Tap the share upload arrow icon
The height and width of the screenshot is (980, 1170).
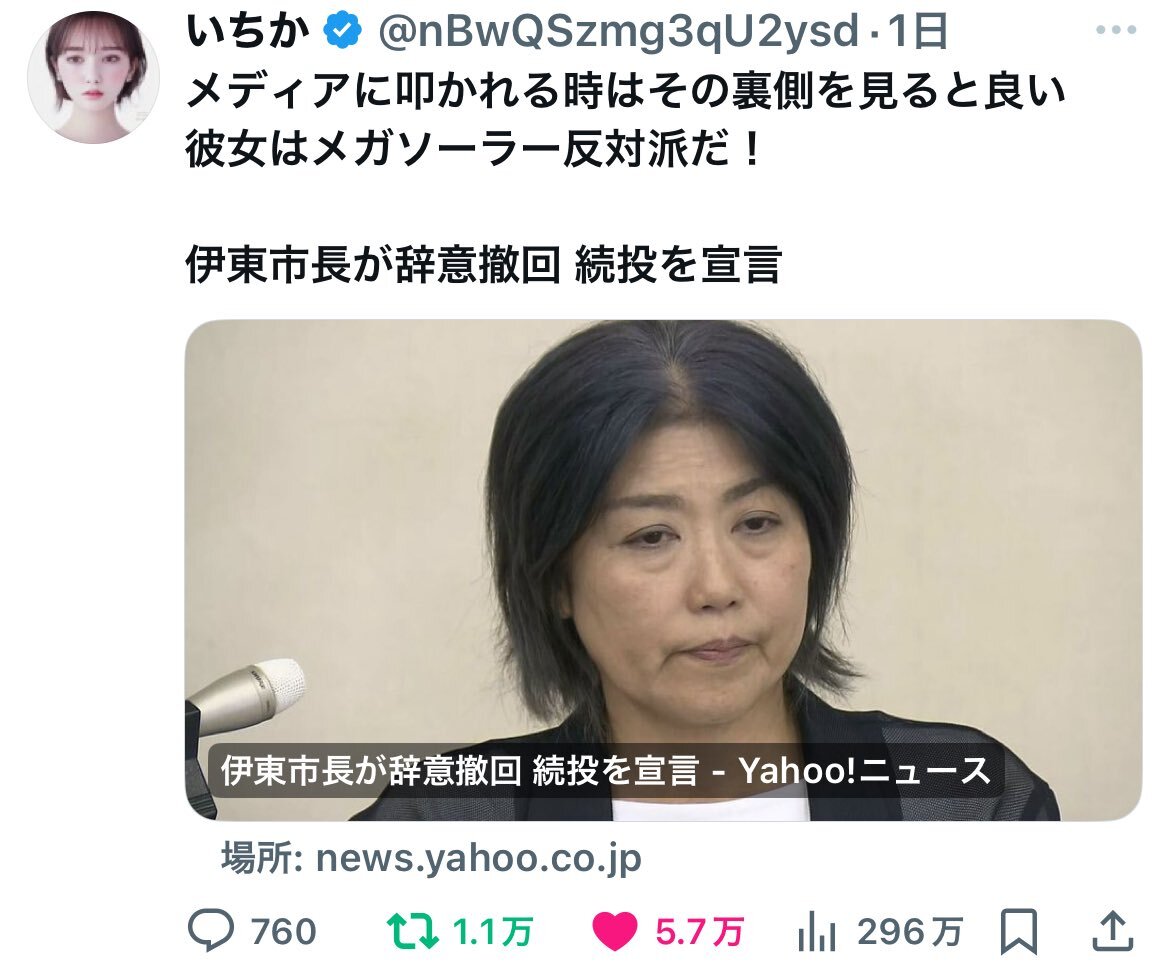pyautogui.click(x=1113, y=931)
